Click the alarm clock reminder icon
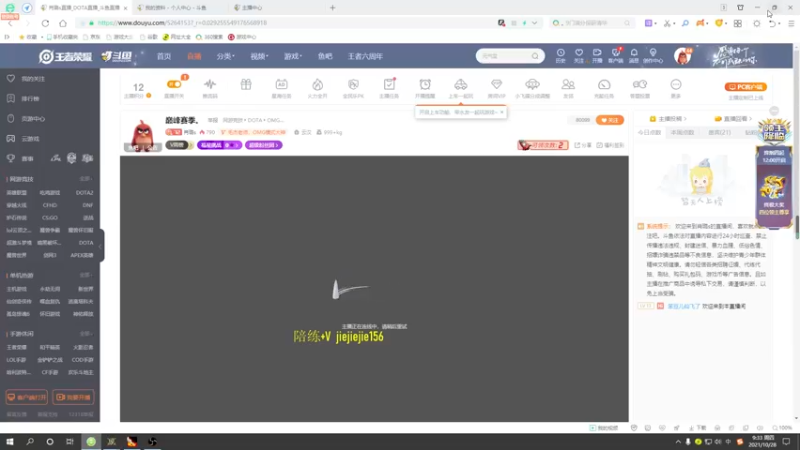The width and height of the screenshot is (800, 450). point(425,84)
